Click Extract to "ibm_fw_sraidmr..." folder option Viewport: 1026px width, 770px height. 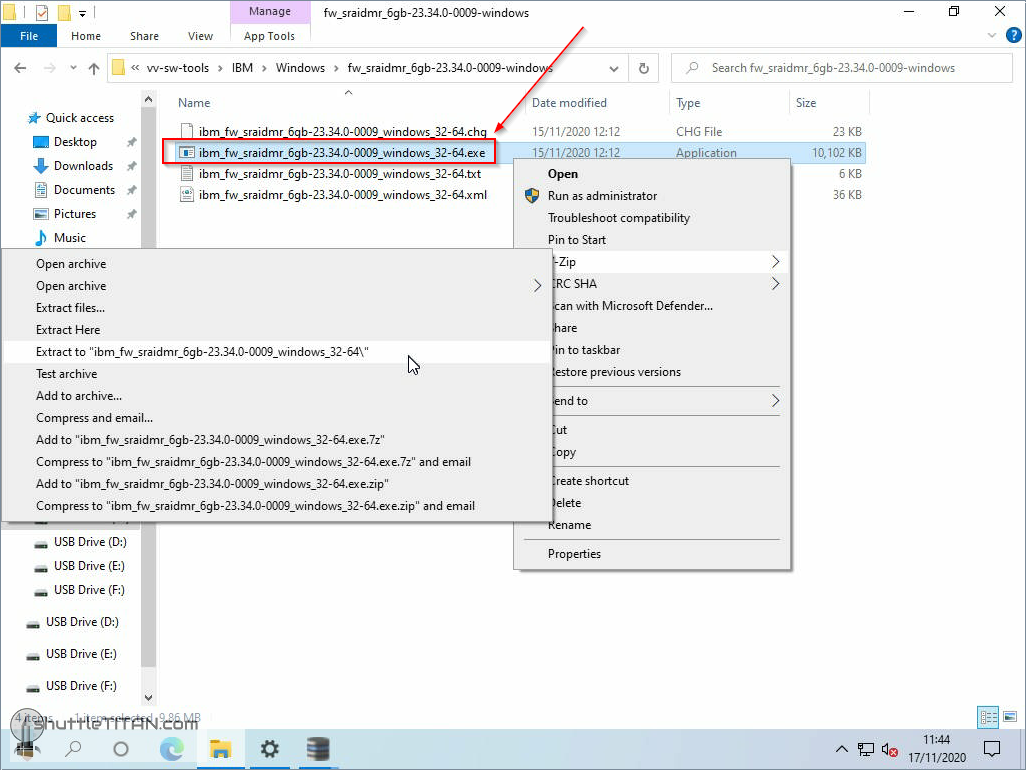[x=202, y=352]
